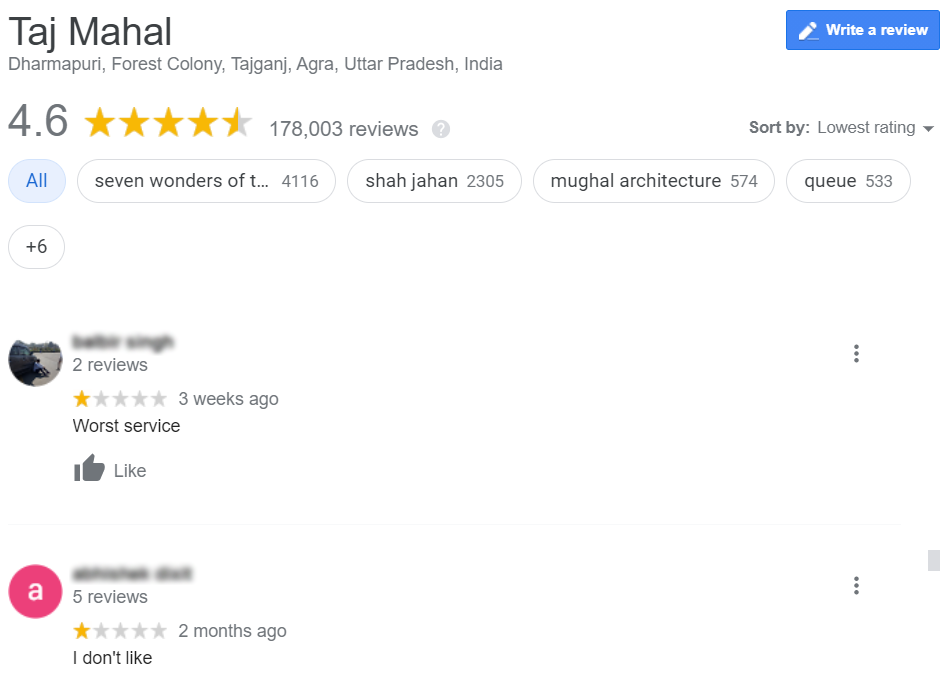Click the second reviewer's blurred name

click(132, 573)
